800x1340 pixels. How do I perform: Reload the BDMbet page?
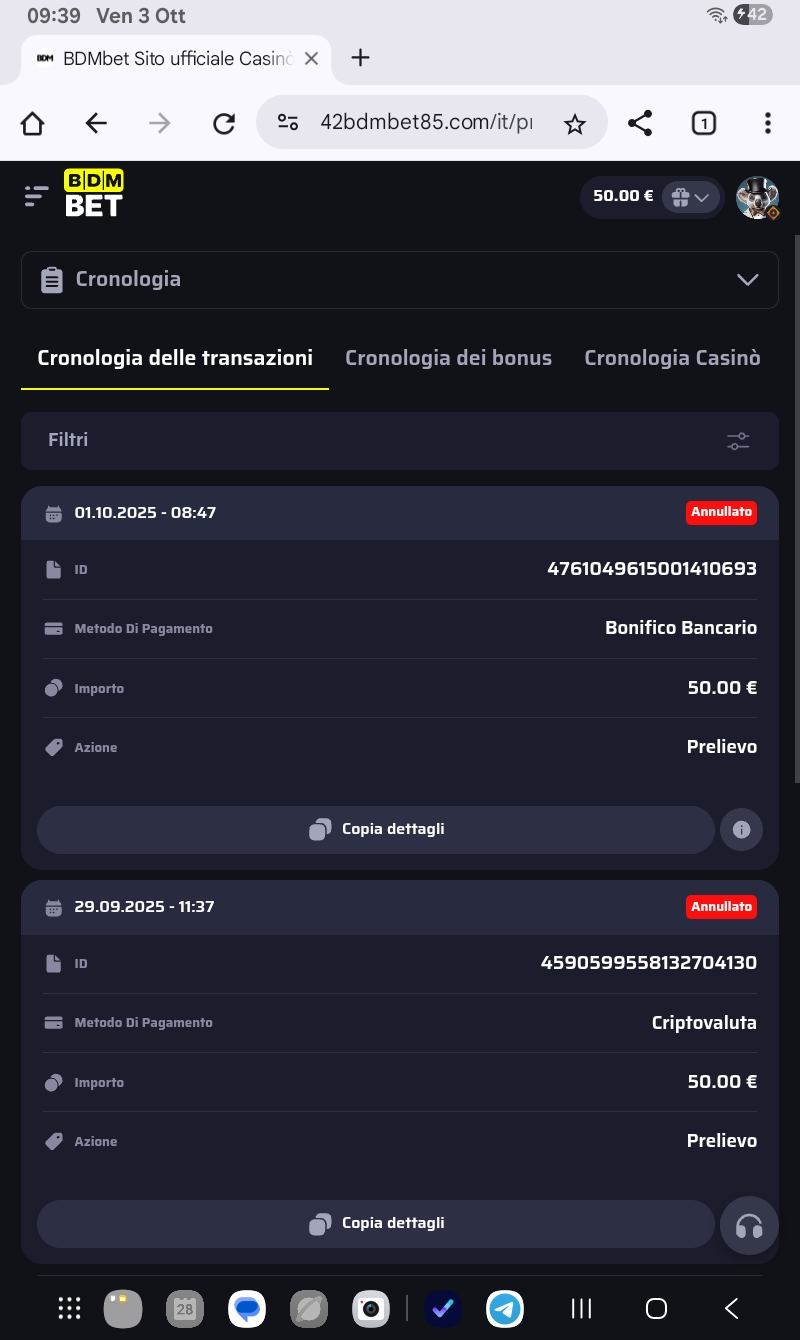224,123
